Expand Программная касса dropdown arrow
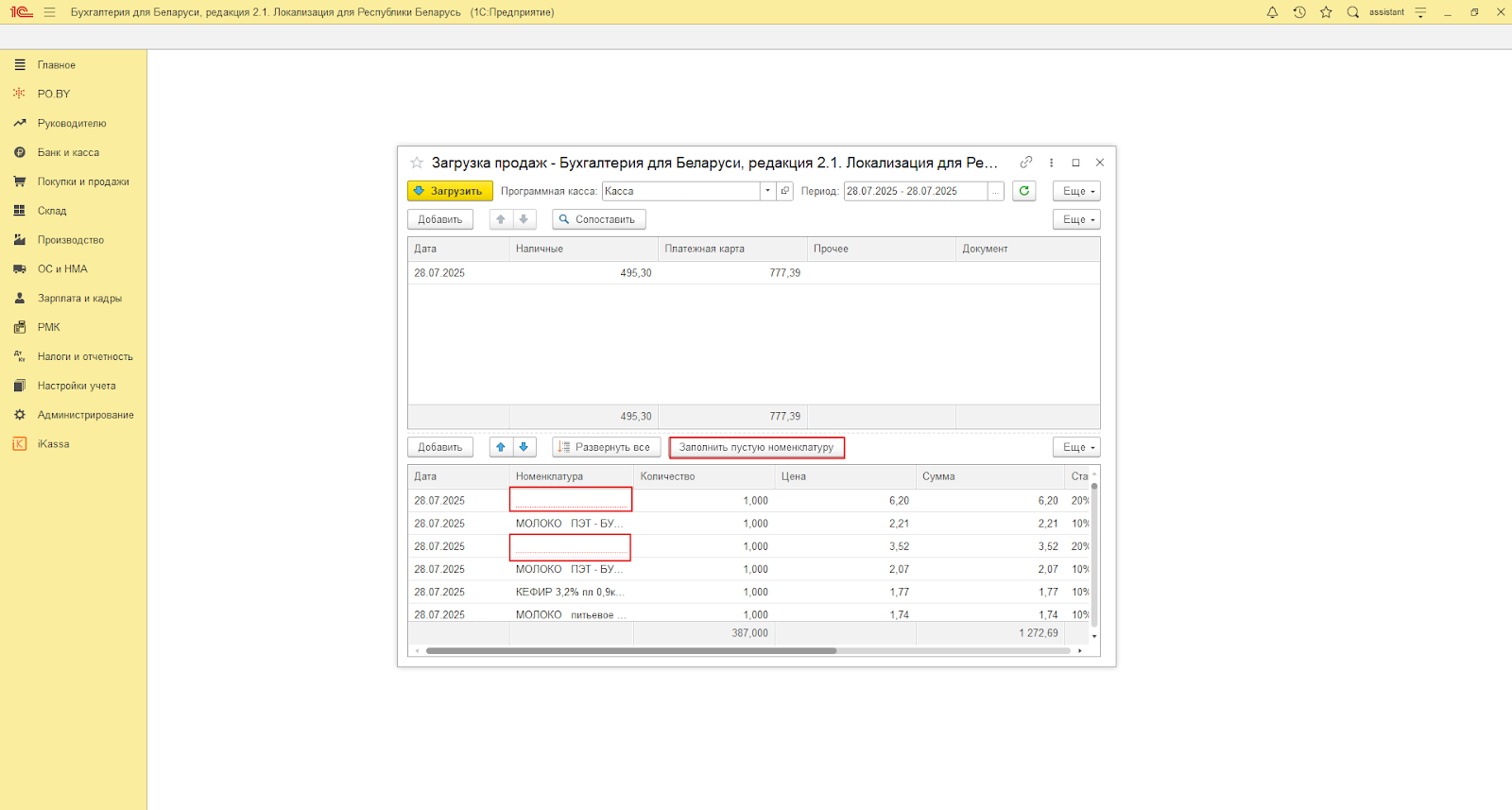 pos(767,191)
